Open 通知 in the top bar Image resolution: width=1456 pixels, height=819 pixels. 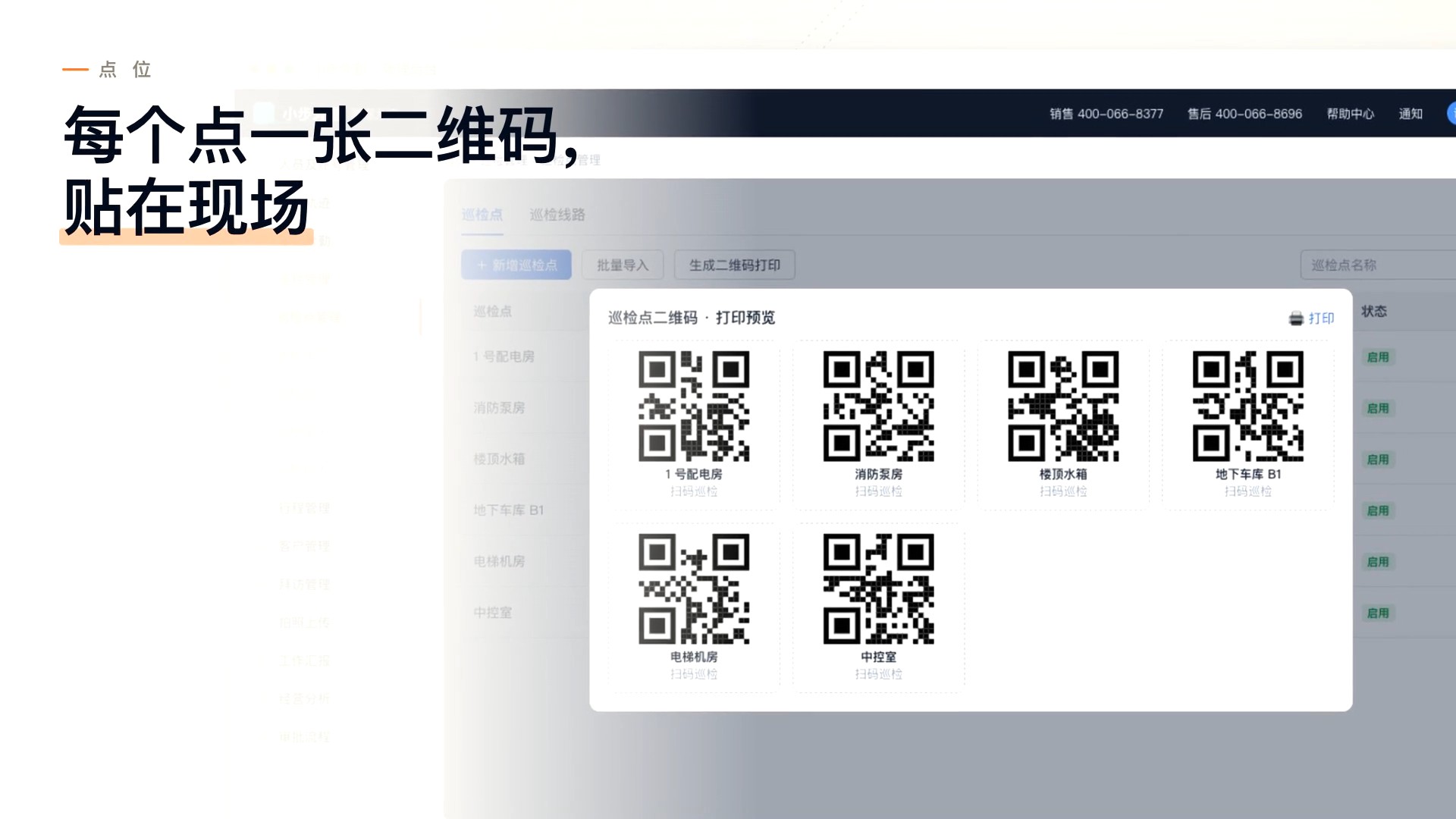1410,114
